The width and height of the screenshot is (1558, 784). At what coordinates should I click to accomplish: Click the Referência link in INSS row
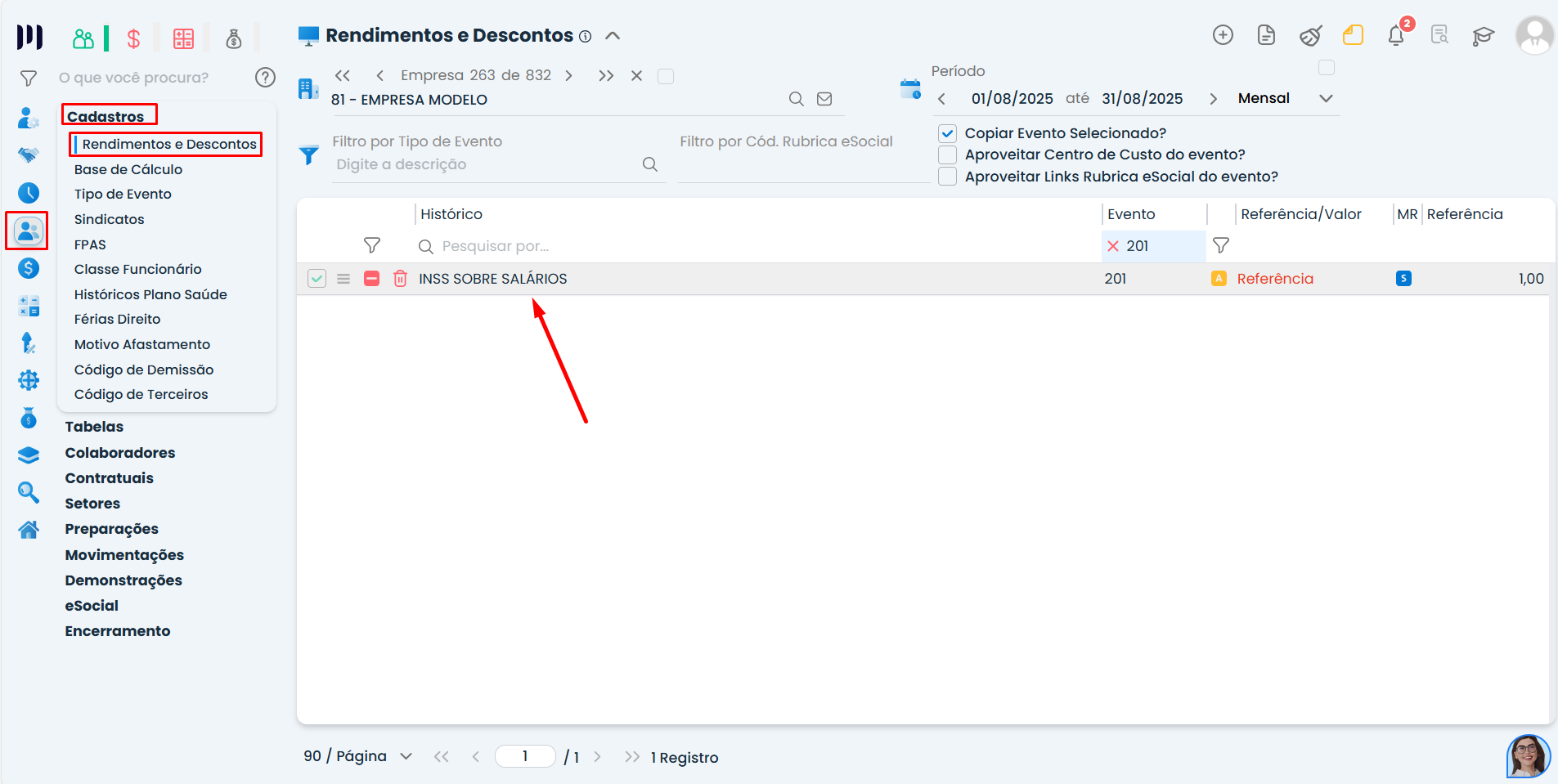[x=1275, y=279]
